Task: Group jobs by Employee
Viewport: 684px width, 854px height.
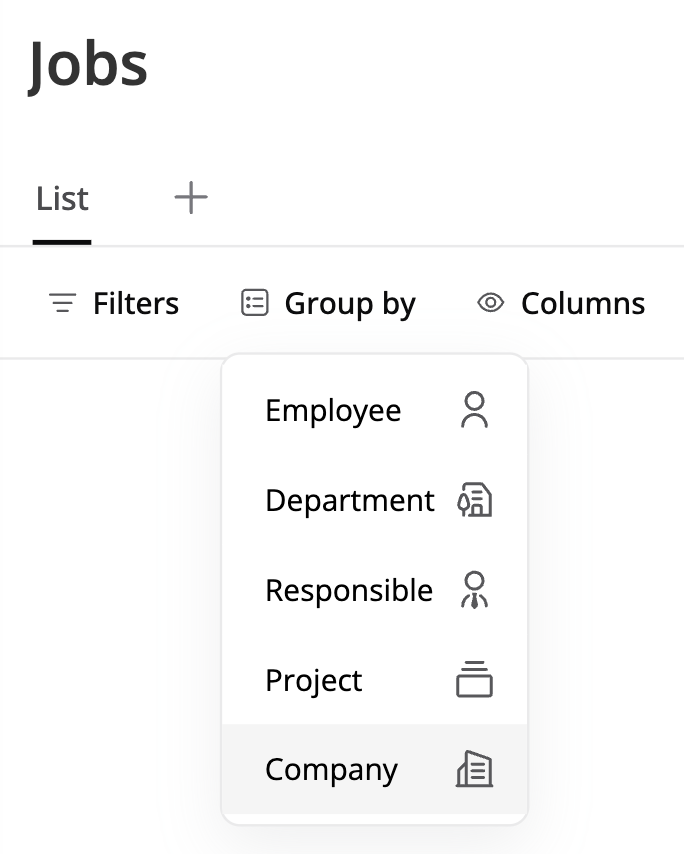Action: click(x=333, y=410)
